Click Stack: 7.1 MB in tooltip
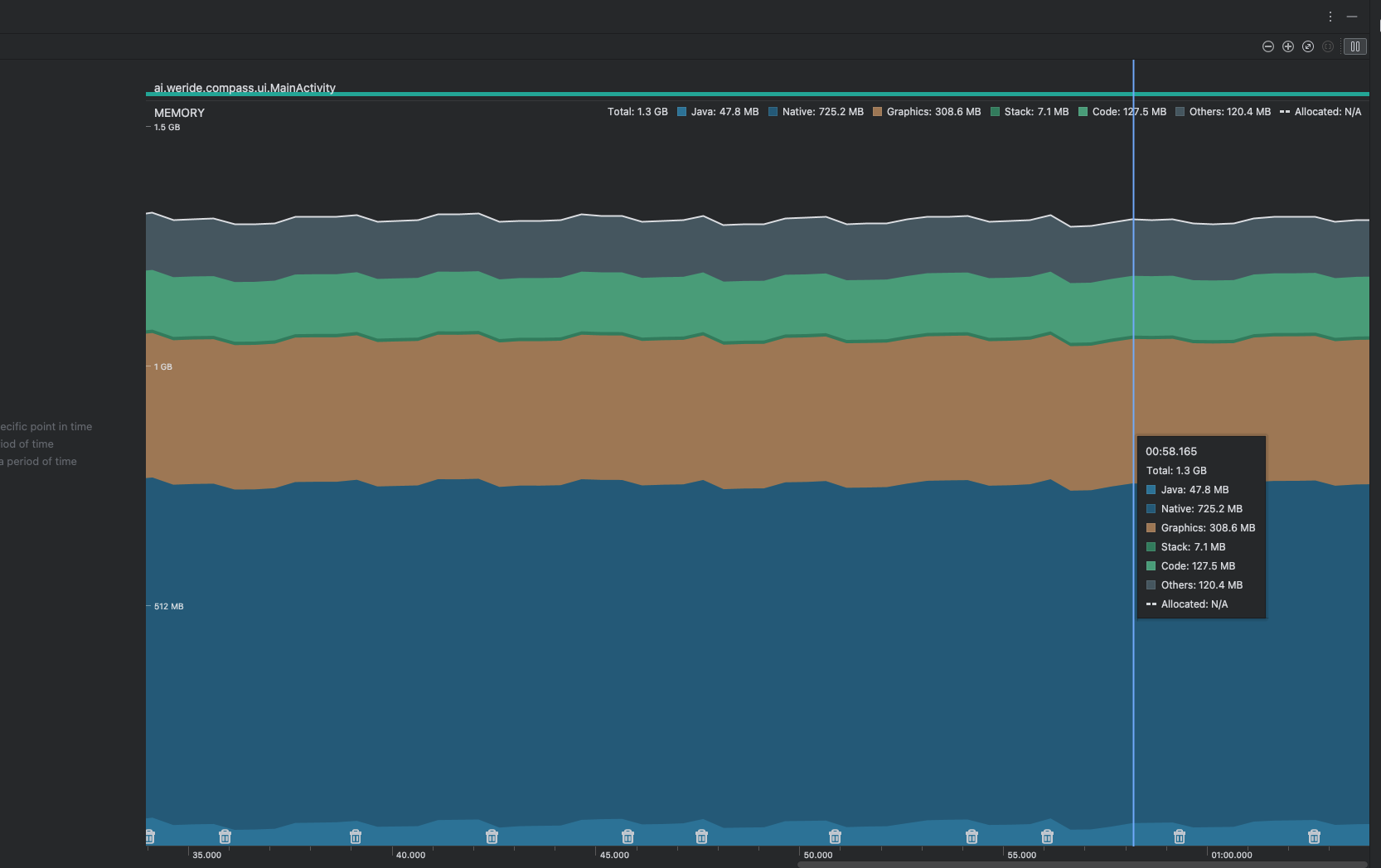Screen dimensions: 1381x868 tap(1194, 547)
